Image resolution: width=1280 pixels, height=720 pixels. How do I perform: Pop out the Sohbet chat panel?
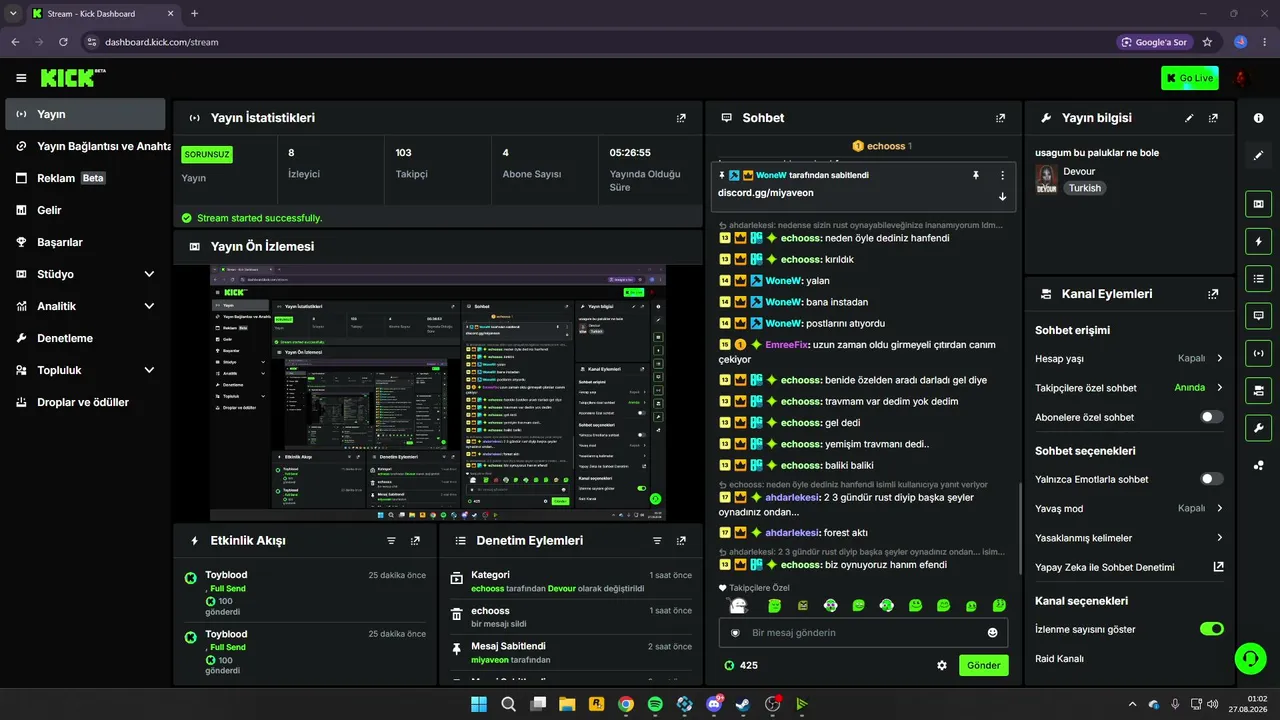[x=1000, y=118]
